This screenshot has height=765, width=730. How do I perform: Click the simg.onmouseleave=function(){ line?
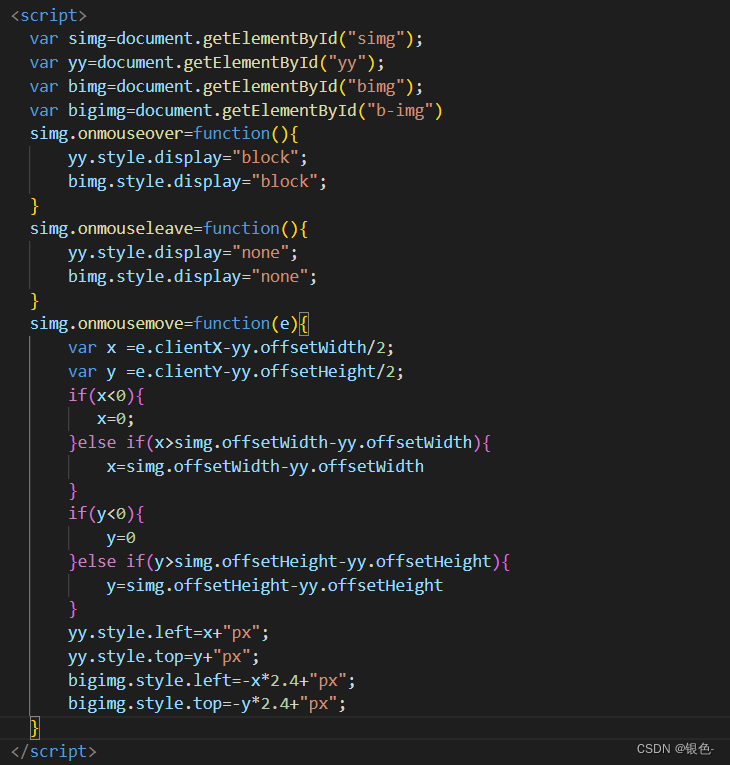[x=169, y=229]
